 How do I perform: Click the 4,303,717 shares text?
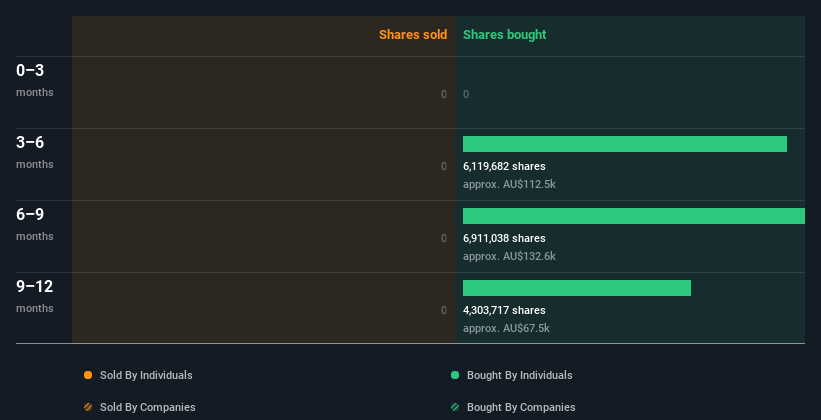click(504, 311)
